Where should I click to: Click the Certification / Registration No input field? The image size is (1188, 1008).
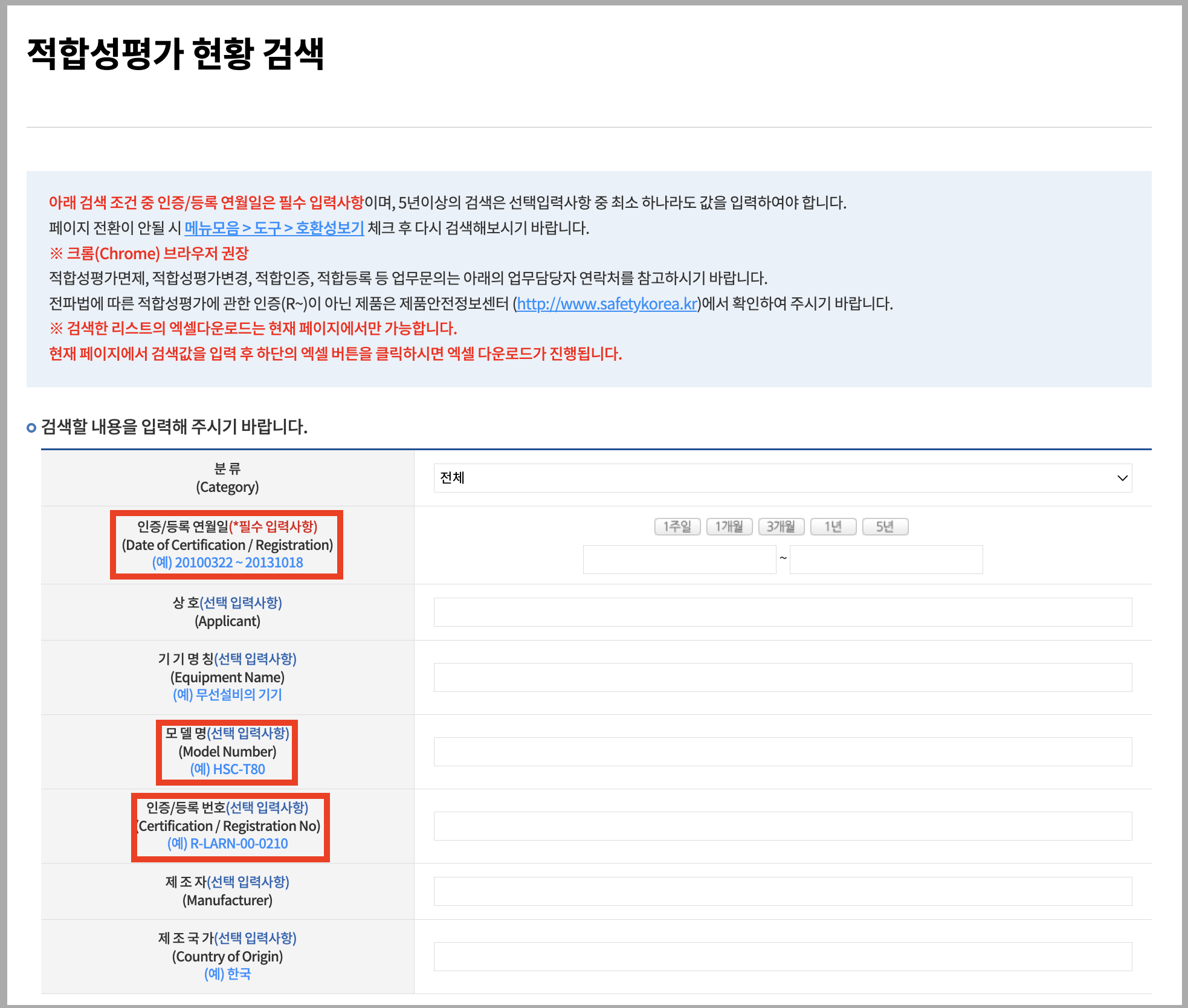[783, 826]
